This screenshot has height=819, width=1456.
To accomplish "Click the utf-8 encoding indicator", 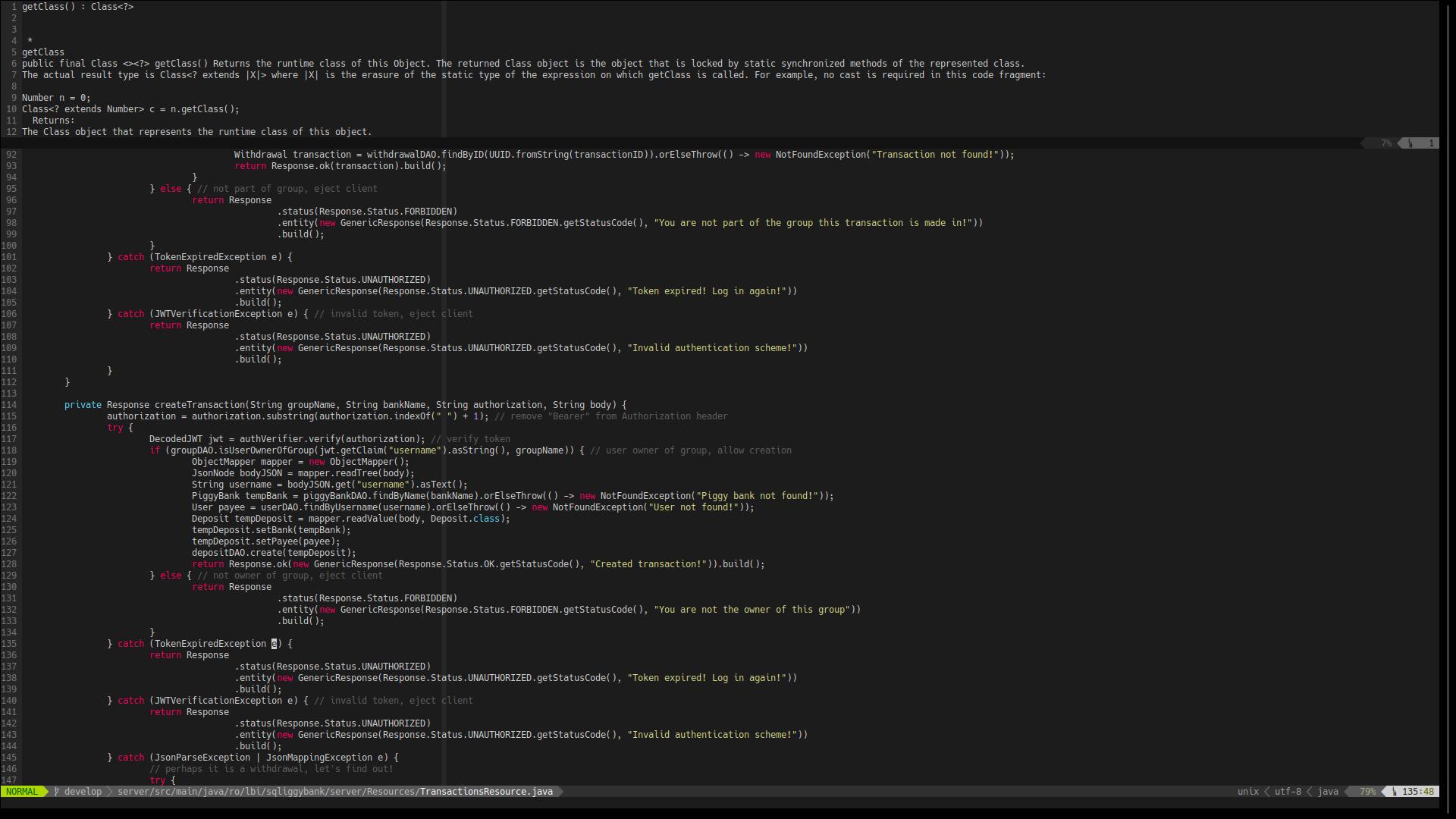I will (1288, 792).
